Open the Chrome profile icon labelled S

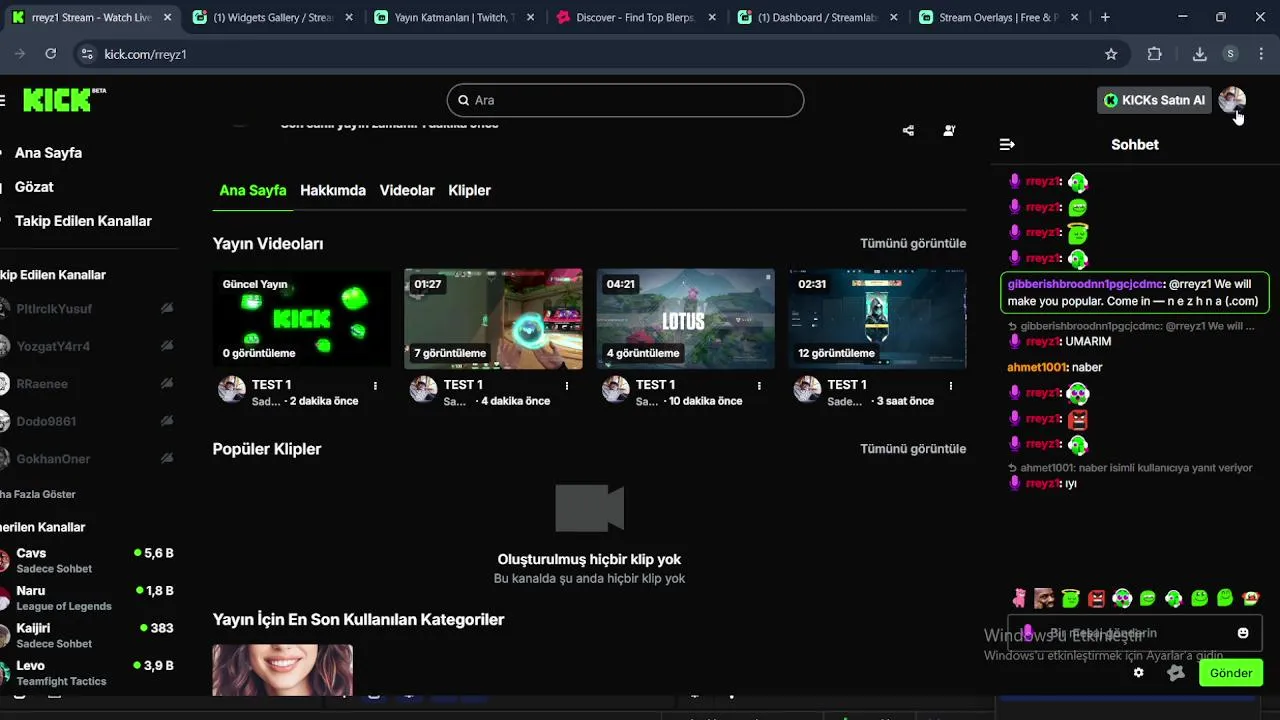pyautogui.click(x=1231, y=54)
